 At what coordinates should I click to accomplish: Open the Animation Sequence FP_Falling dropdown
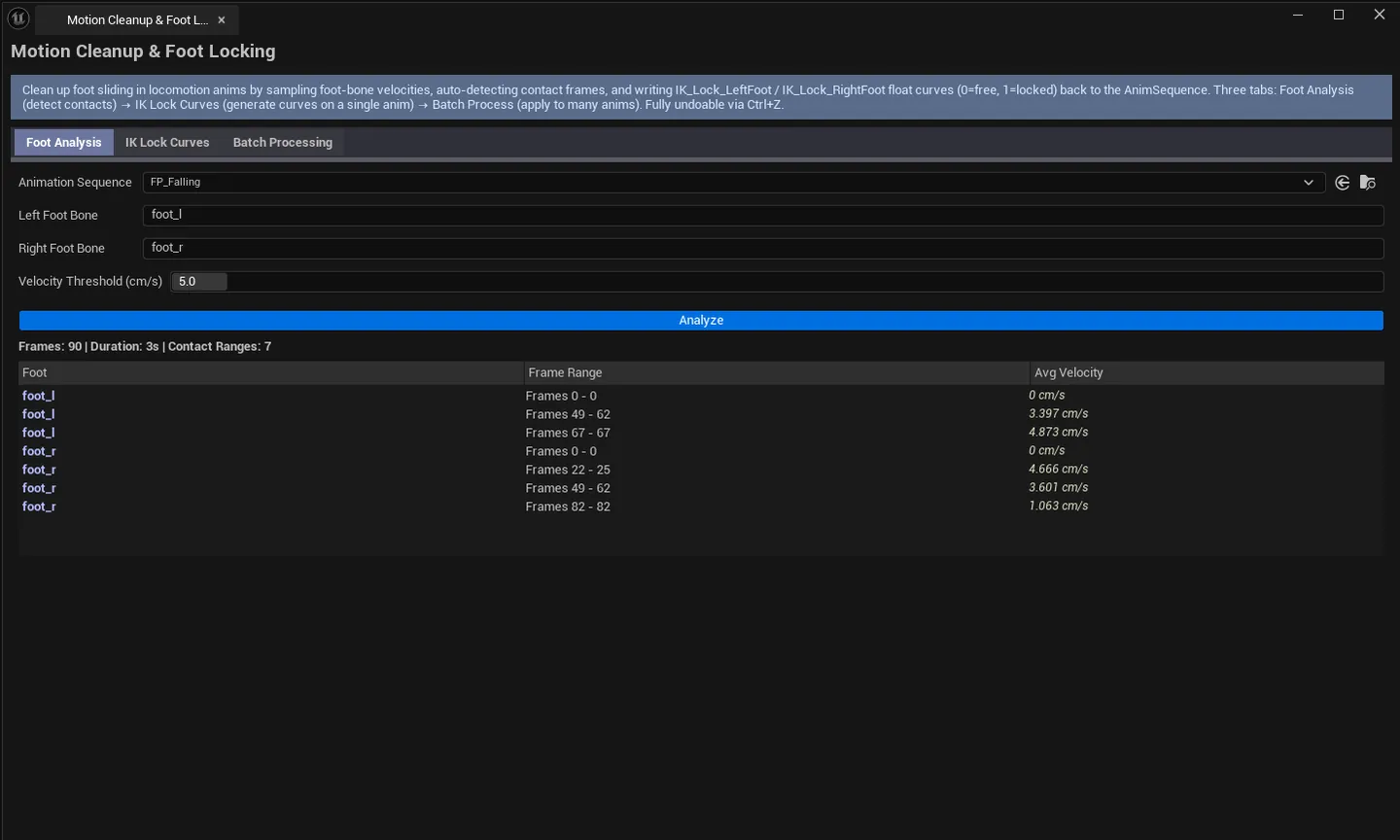[734, 182]
